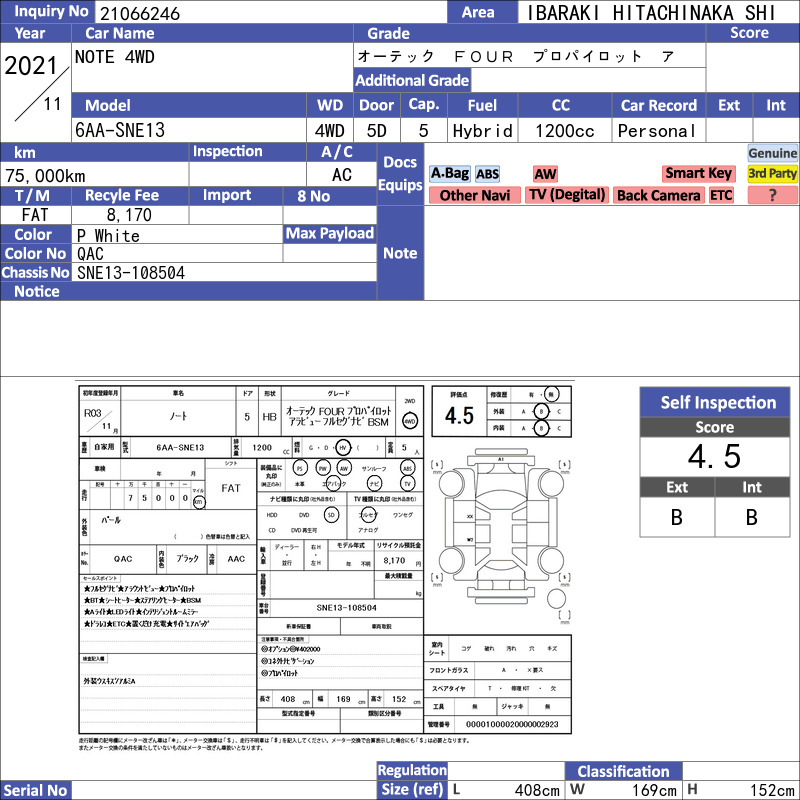800x800 pixels.
Task: Click the Max Payload label
Action: [330, 234]
